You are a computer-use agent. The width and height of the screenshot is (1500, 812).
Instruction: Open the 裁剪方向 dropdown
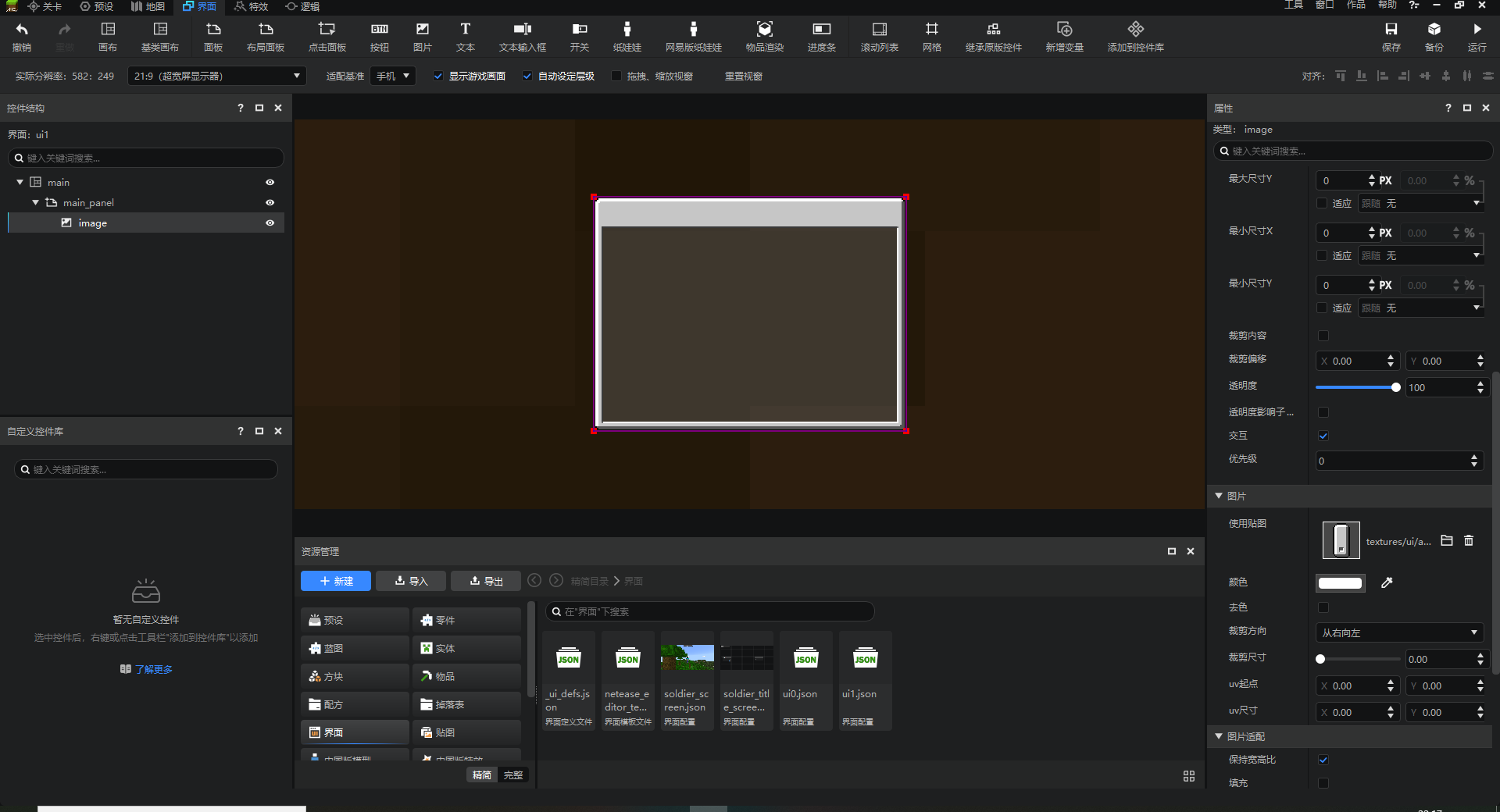(x=1398, y=632)
